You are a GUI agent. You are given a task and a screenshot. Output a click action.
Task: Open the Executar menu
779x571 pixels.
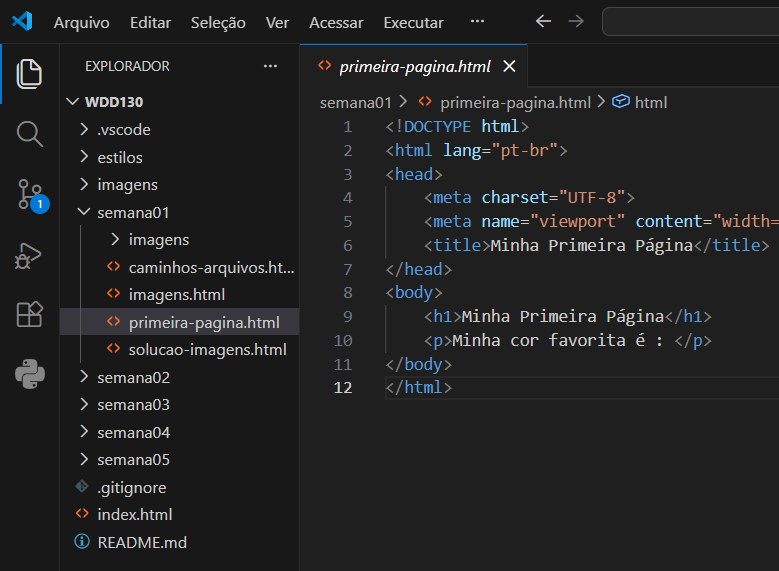click(x=413, y=23)
